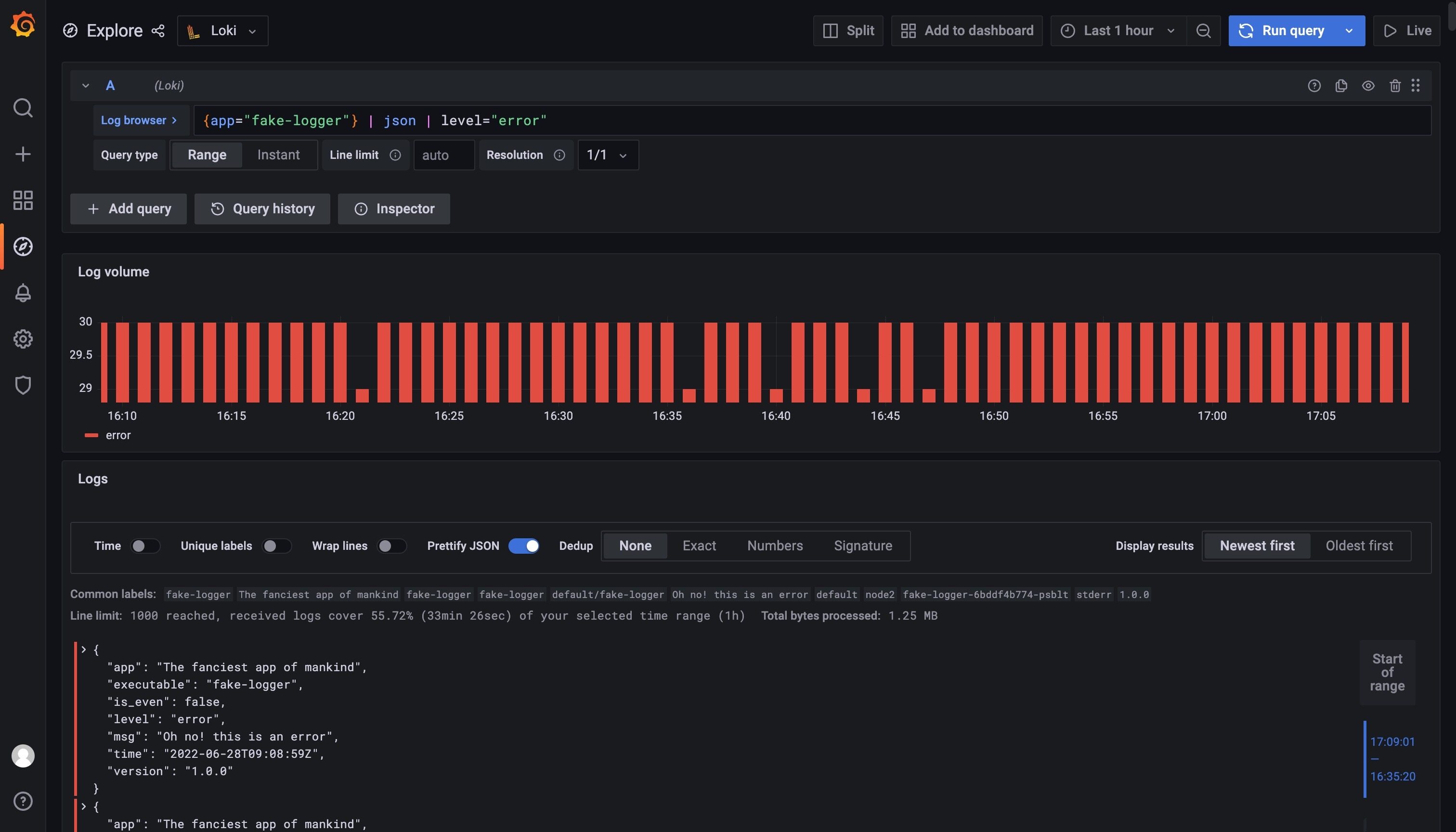Click 'fake-logger-6bddf4b774-psblt' common label

pos(985,594)
